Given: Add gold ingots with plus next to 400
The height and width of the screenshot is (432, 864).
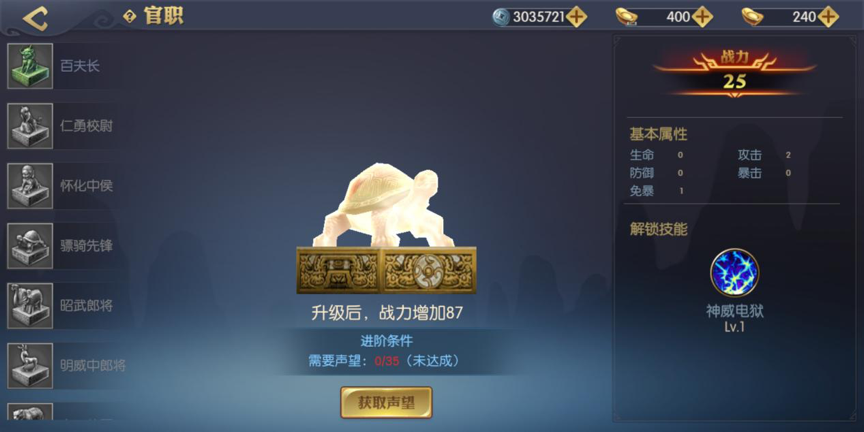Looking at the screenshot, I should (703, 17).
